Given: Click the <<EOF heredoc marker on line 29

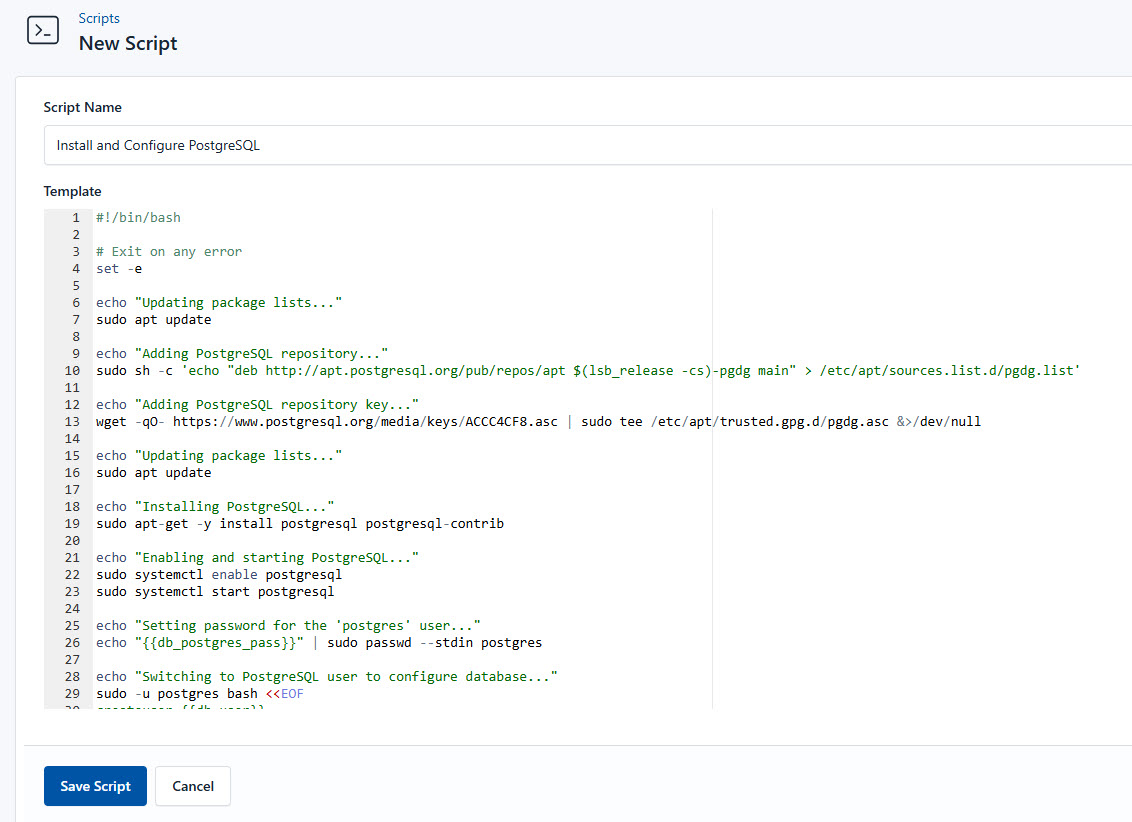Looking at the screenshot, I should (285, 693).
